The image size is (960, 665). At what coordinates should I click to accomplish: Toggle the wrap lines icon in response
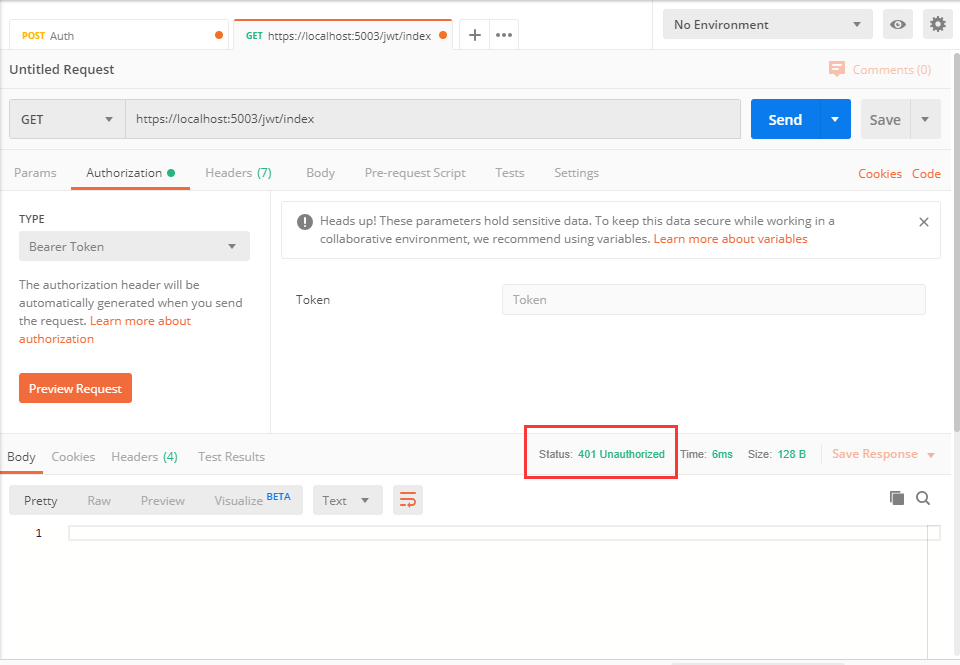click(x=407, y=500)
